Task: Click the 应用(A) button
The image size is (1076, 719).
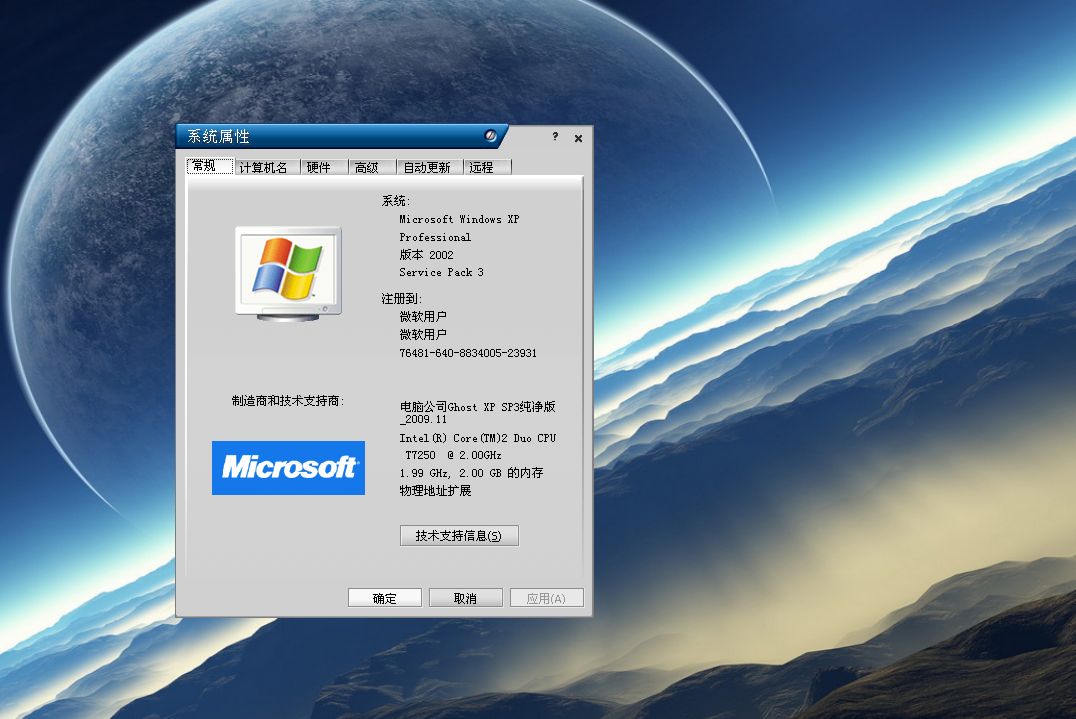Action: [x=546, y=598]
